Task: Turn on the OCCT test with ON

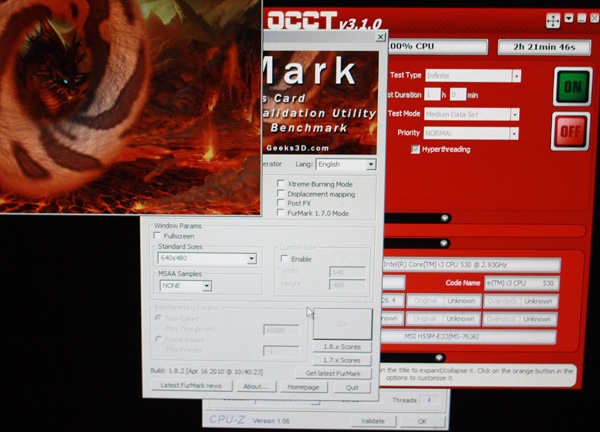Action: pyautogui.click(x=572, y=87)
